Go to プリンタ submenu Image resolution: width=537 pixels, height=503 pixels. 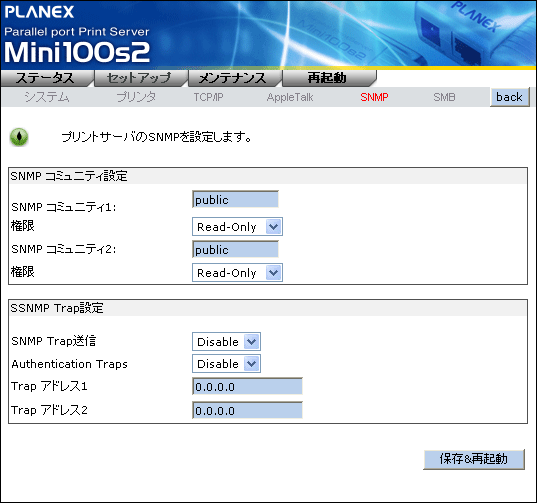coord(136,97)
